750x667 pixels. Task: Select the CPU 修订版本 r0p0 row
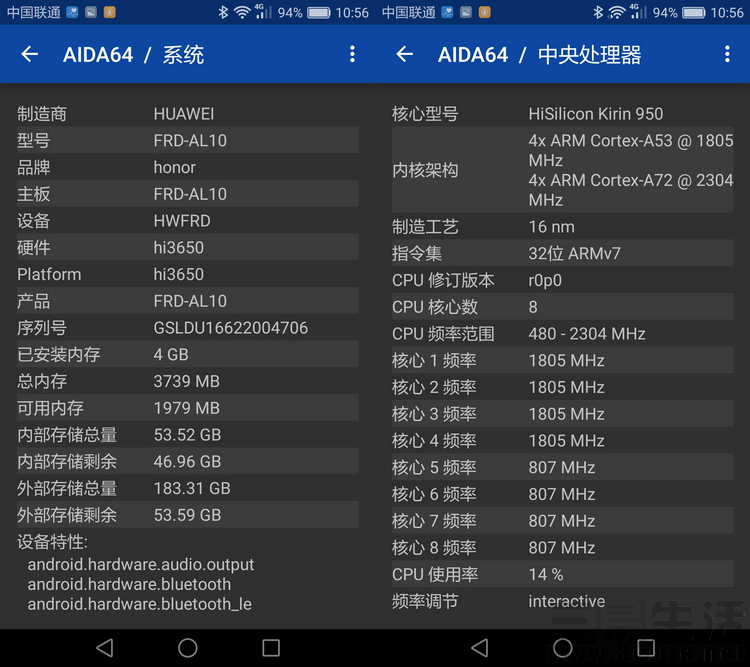click(562, 280)
